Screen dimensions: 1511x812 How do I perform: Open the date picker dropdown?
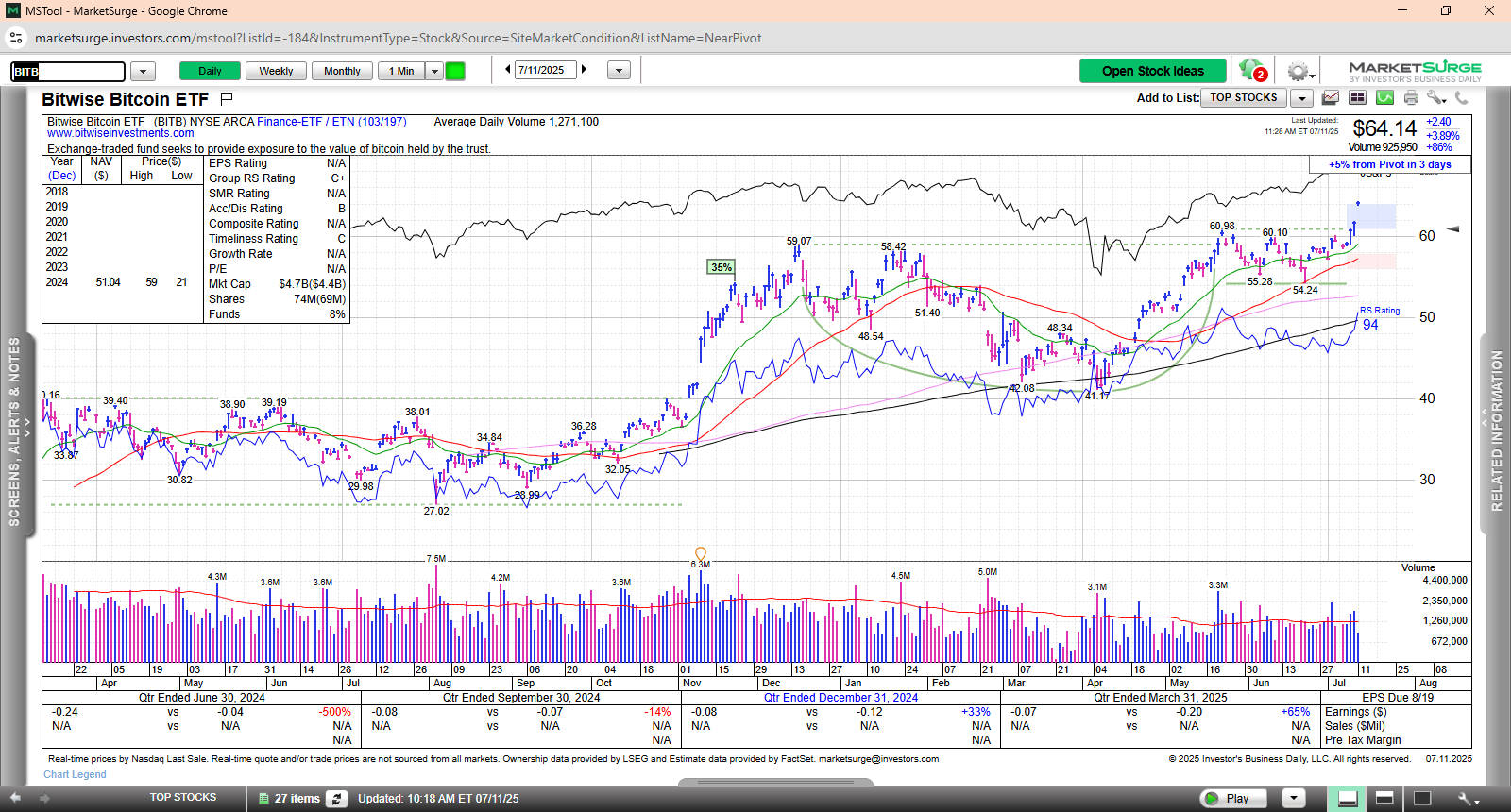click(x=619, y=71)
